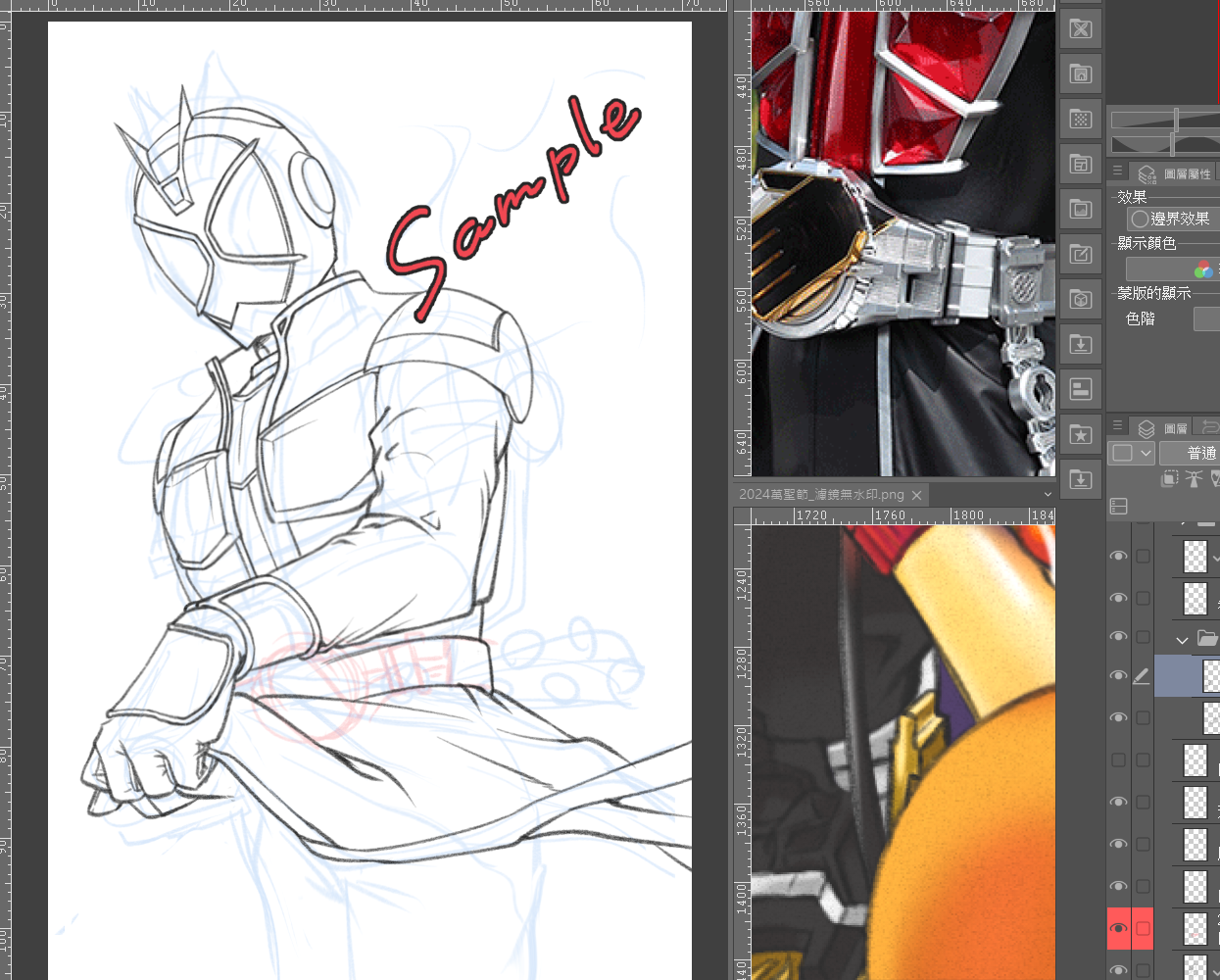Click the lighthouse reference layer icon
Image resolution: width=1220 pixels, height=980 pixels.
(x=1194, y=478)
